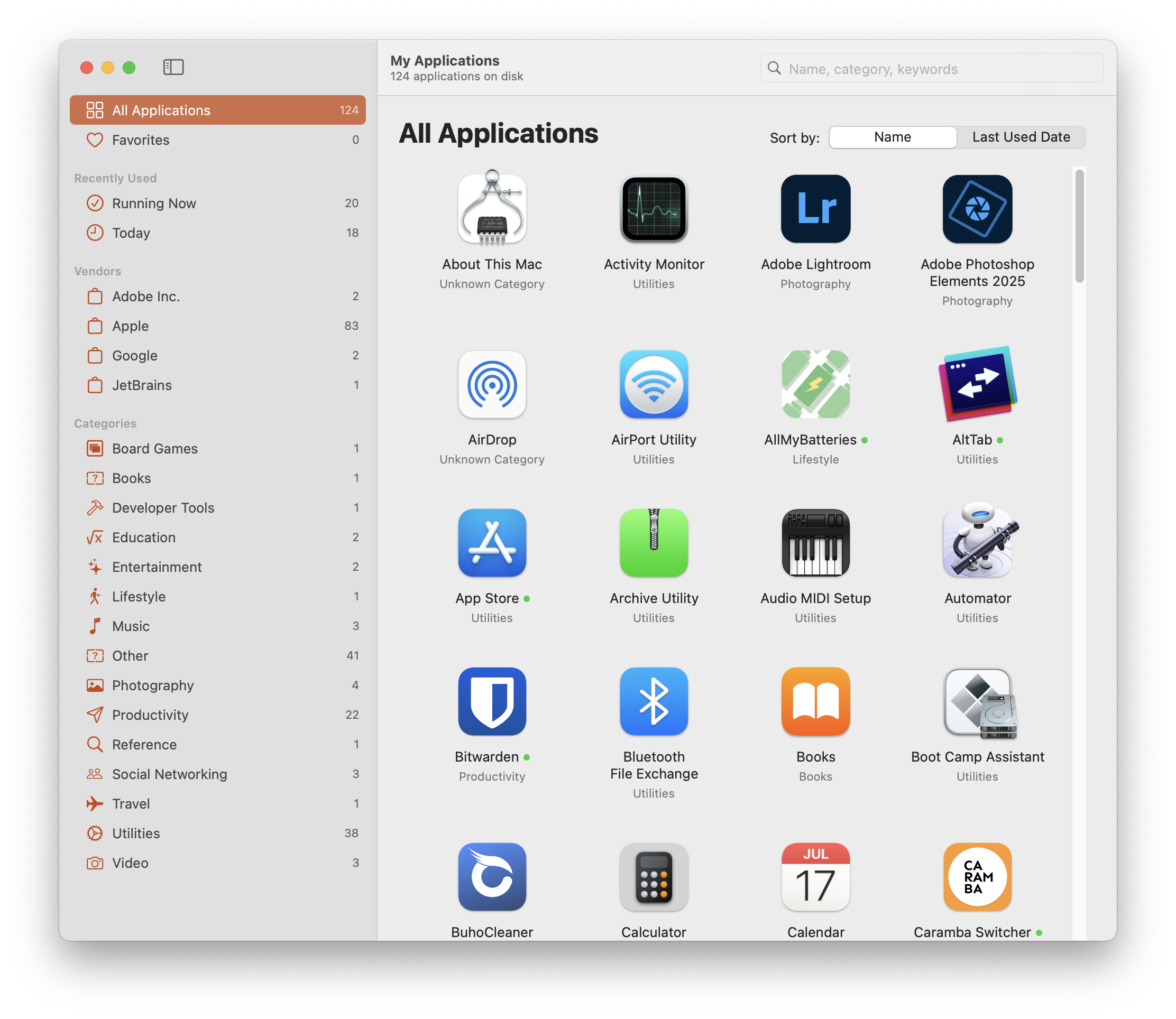Viewport: 1176px width, 1019px height.
Task: Select the Photography category
Action: click(152, 686)
